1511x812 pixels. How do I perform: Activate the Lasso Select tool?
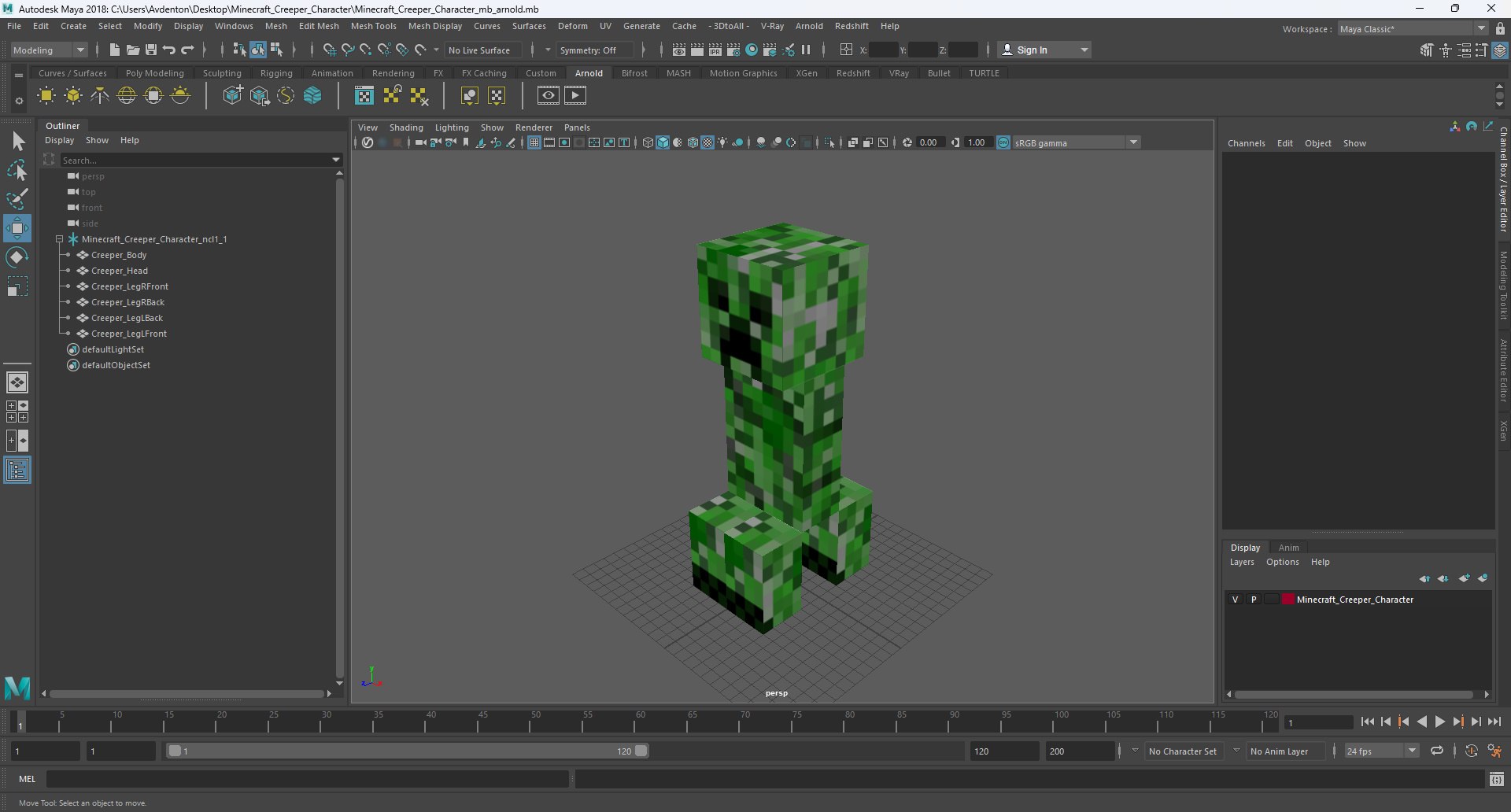pyautogui.click(x=17, y=170)
